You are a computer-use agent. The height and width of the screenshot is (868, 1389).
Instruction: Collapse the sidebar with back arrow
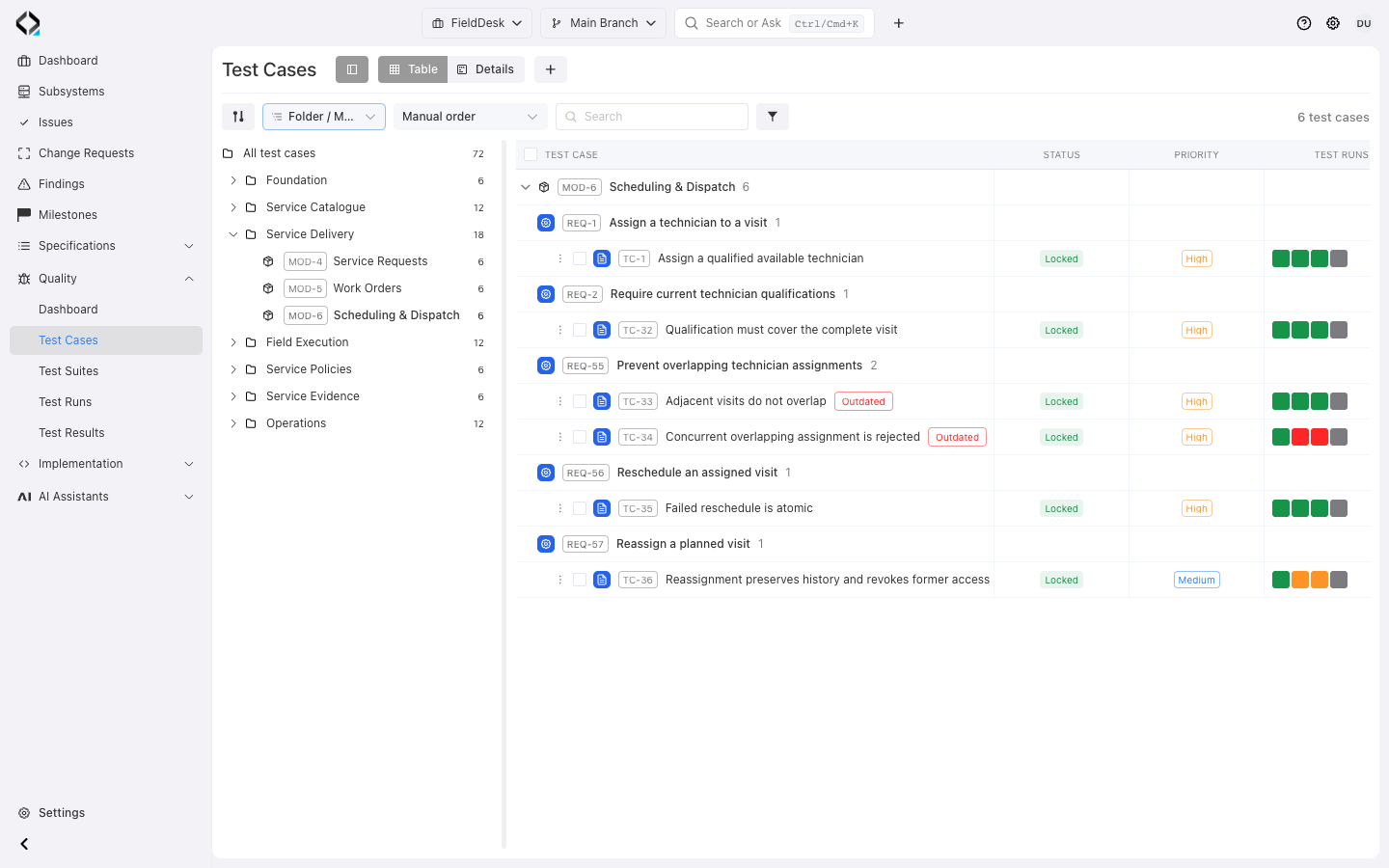24,844
